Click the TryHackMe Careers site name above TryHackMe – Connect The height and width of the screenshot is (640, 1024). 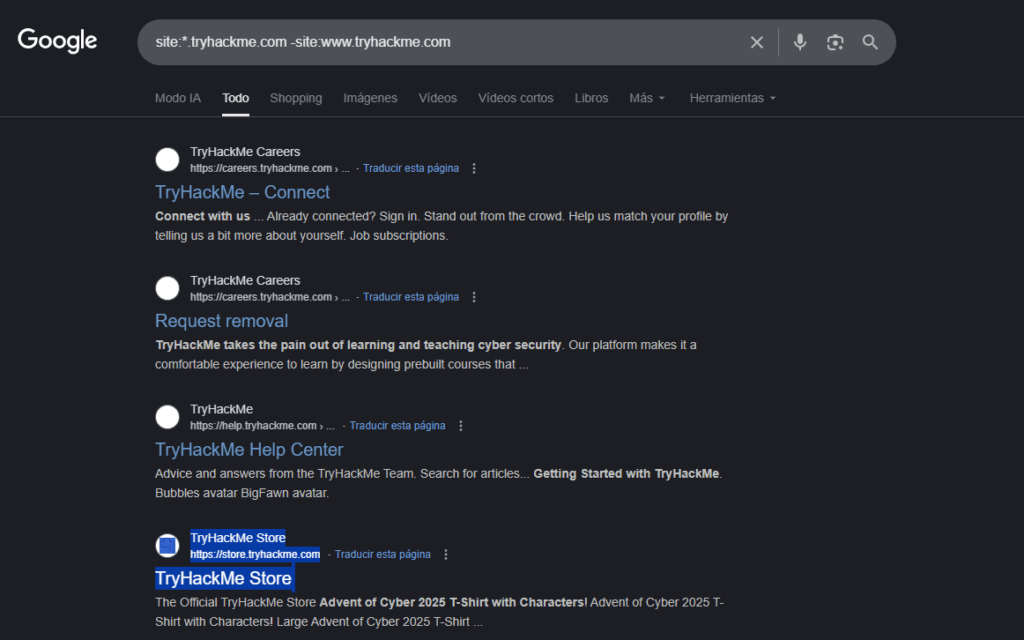(245, 152)
